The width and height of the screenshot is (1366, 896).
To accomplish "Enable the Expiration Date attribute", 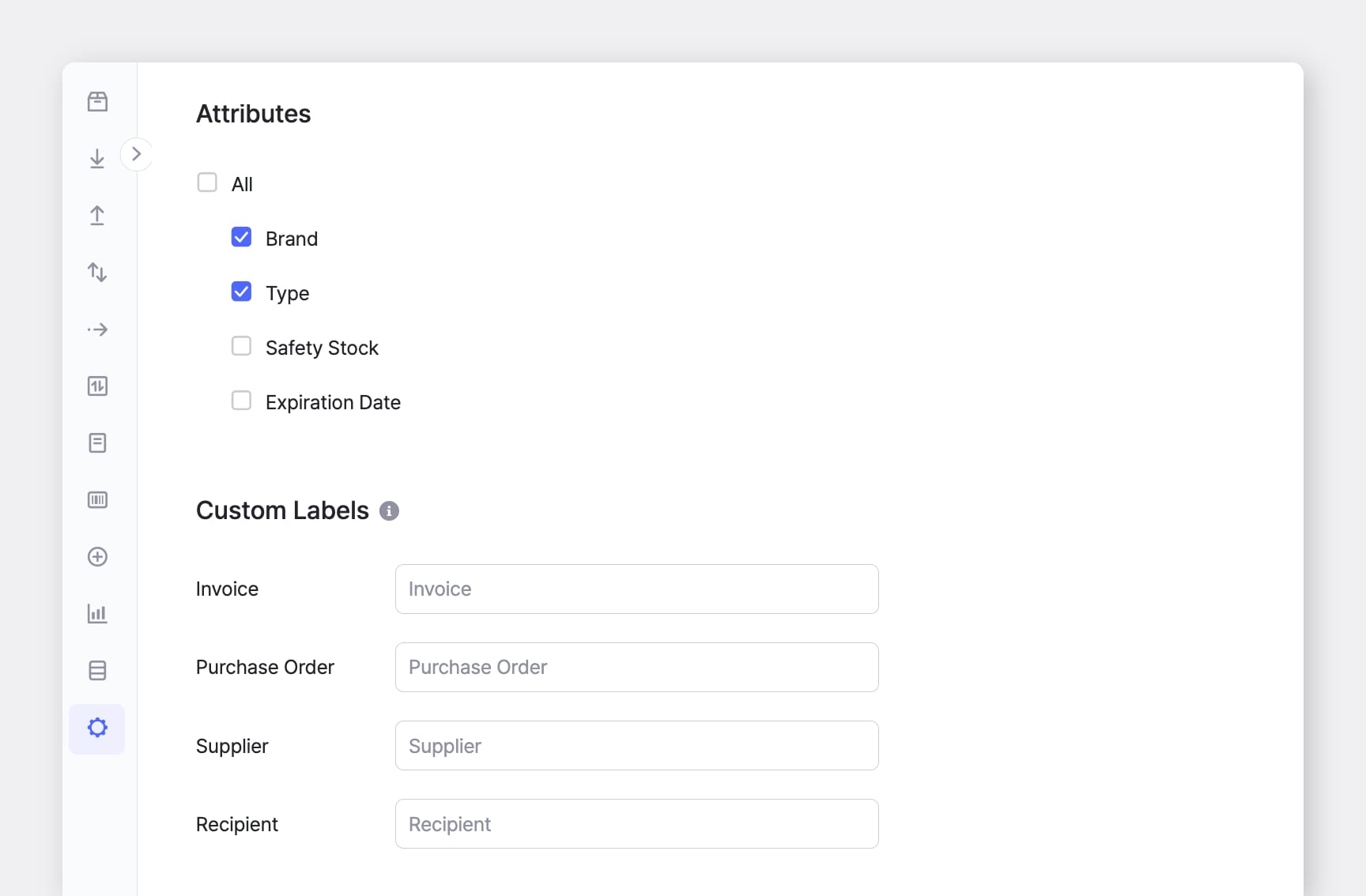I will [241, 401].
